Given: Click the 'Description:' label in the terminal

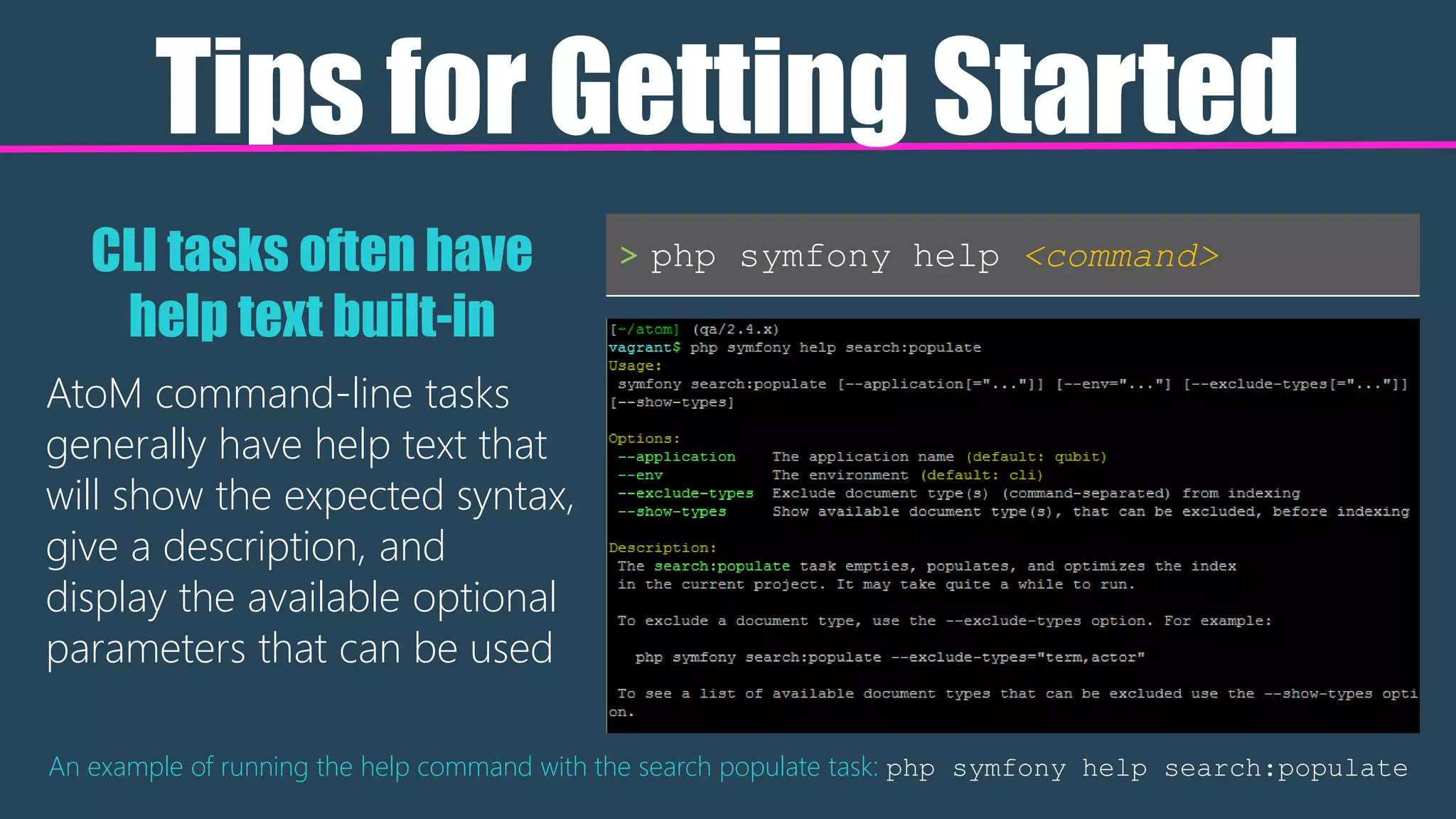Looking at the screenshot, I should [x=663, y=548].
